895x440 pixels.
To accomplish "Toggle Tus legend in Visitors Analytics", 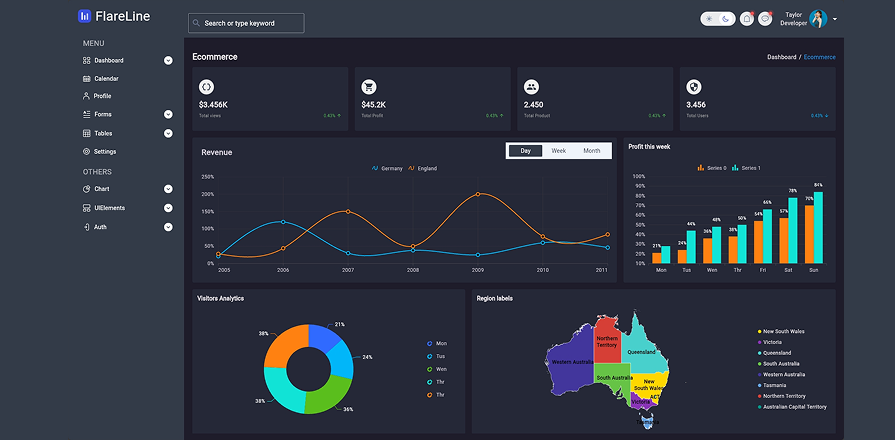I will 437,356.
